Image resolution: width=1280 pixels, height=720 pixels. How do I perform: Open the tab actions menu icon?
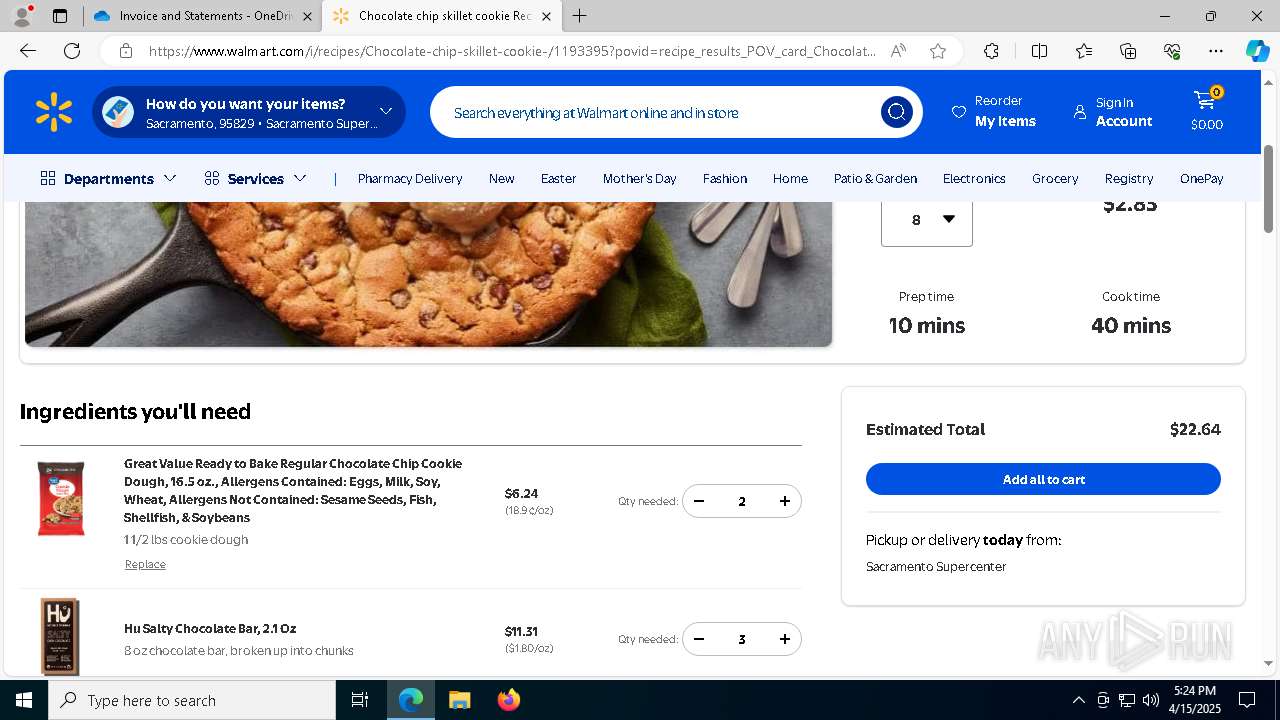pos(60,16)
